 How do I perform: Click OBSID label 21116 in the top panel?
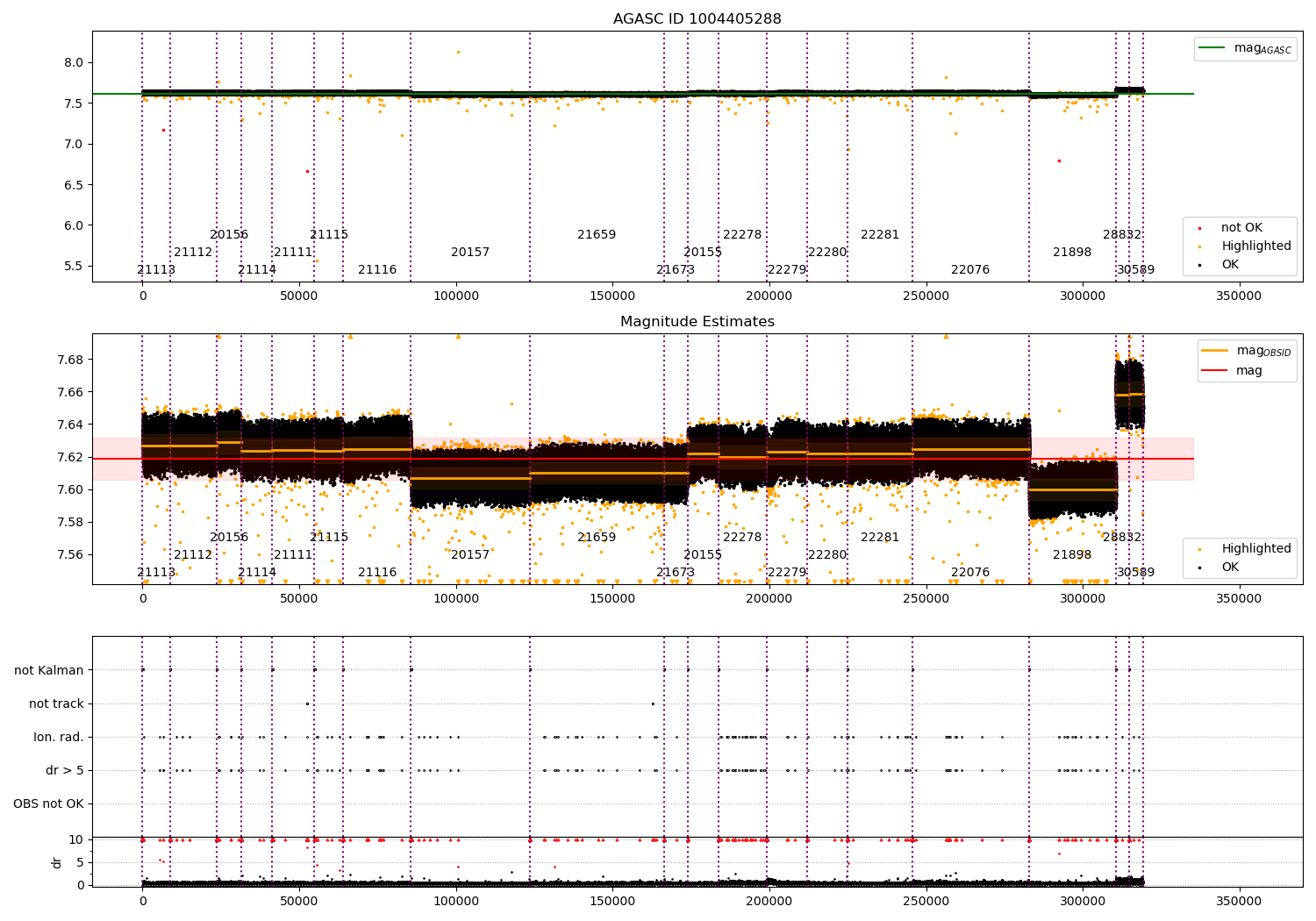(x=377, y=270)
